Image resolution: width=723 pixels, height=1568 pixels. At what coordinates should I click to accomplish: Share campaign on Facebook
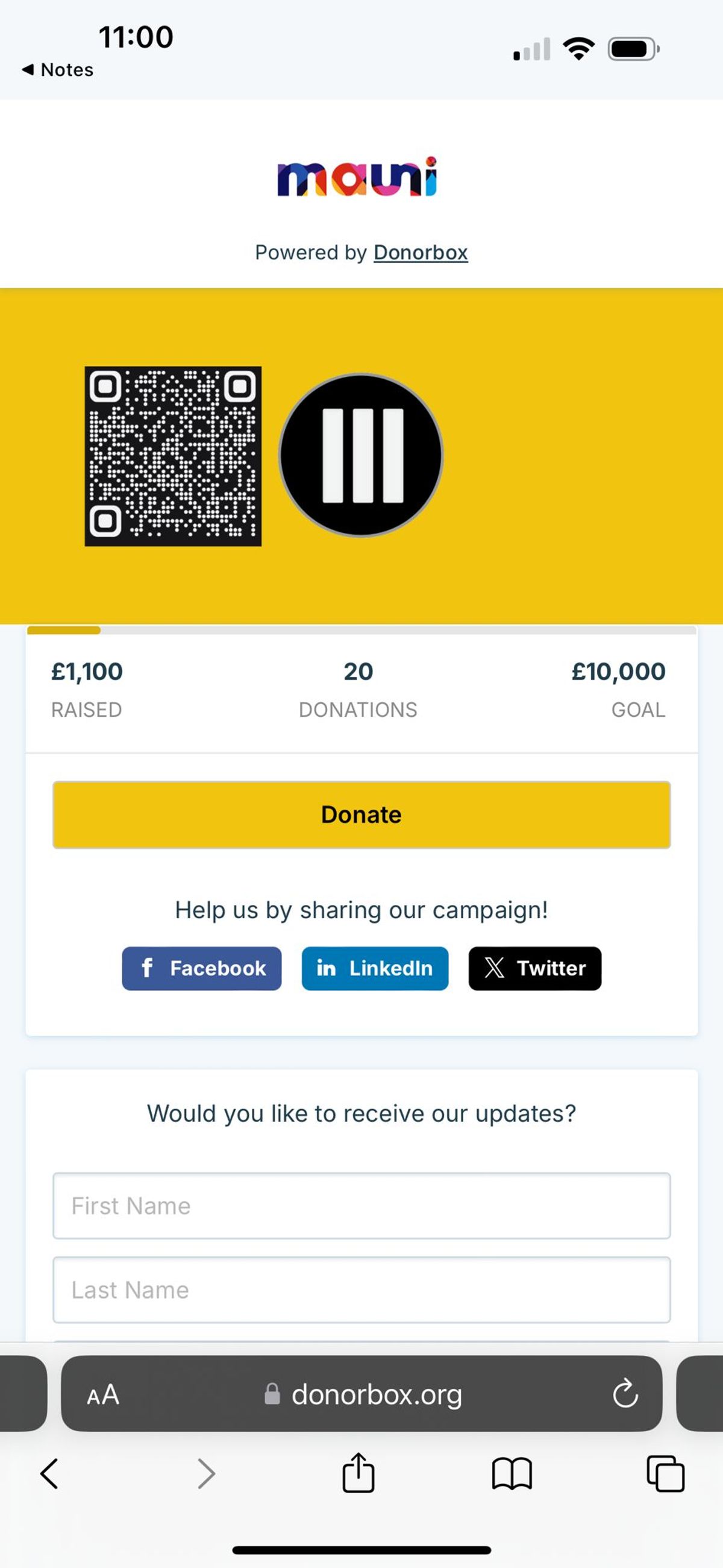201,968
